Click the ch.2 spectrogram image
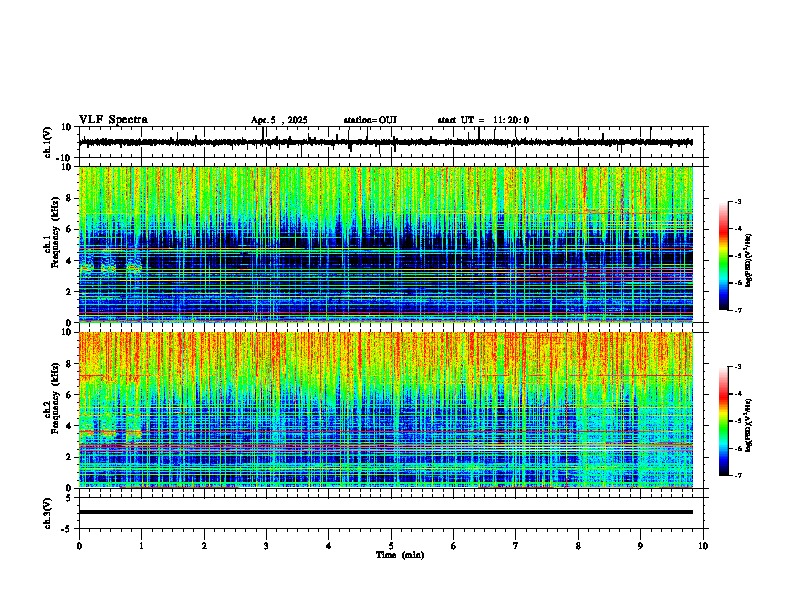The image size is (792, 612). 386,410
